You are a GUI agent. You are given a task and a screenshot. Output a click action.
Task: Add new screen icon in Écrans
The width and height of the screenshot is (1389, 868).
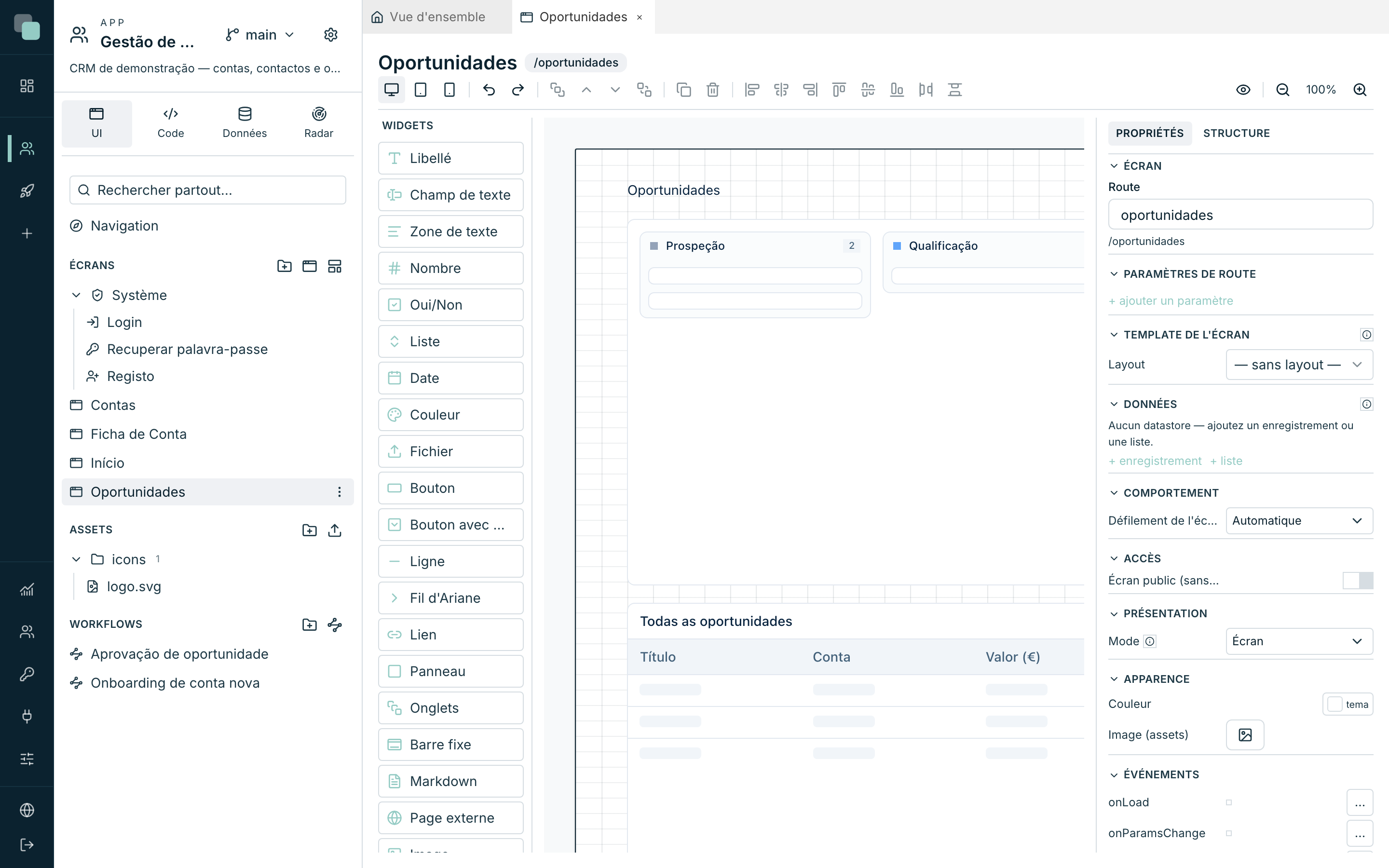point(309,266)
